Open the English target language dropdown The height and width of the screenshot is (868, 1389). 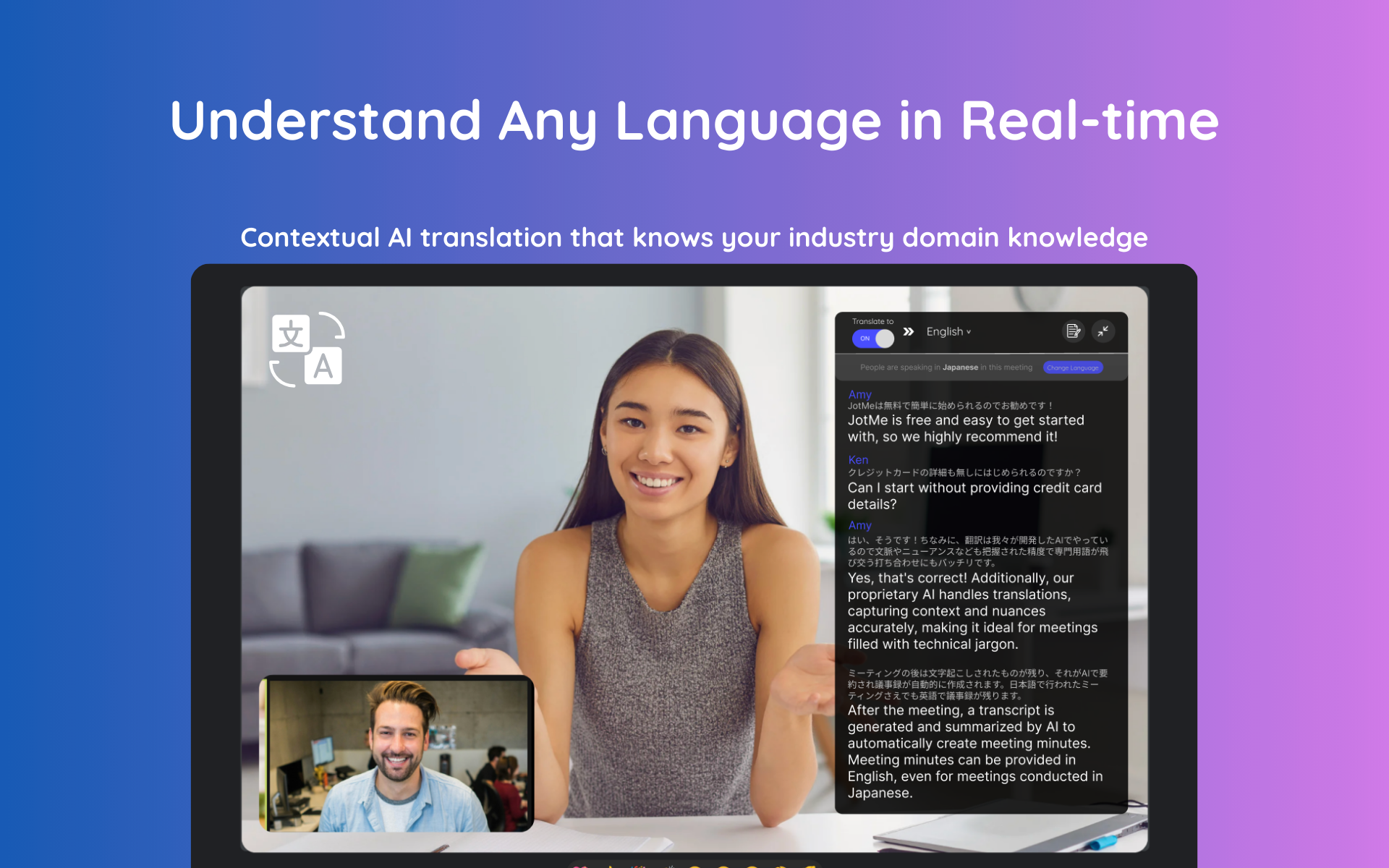tap(948, 332)
